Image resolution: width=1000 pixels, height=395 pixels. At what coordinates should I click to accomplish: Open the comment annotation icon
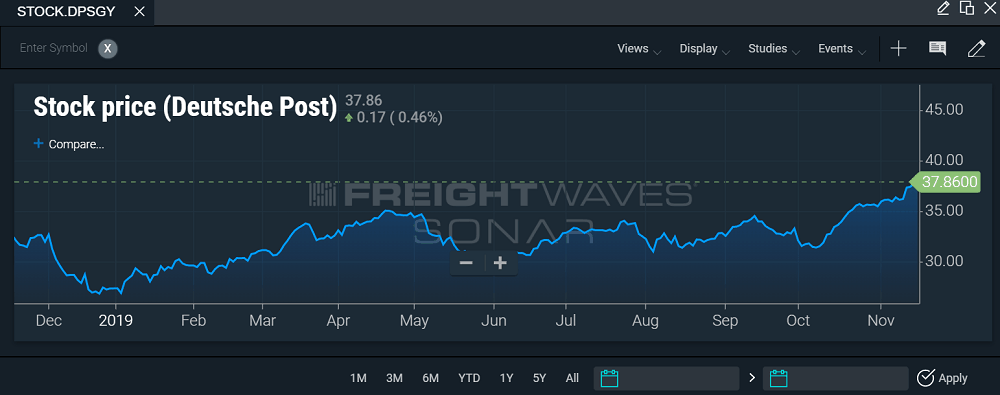pos(937,48)
